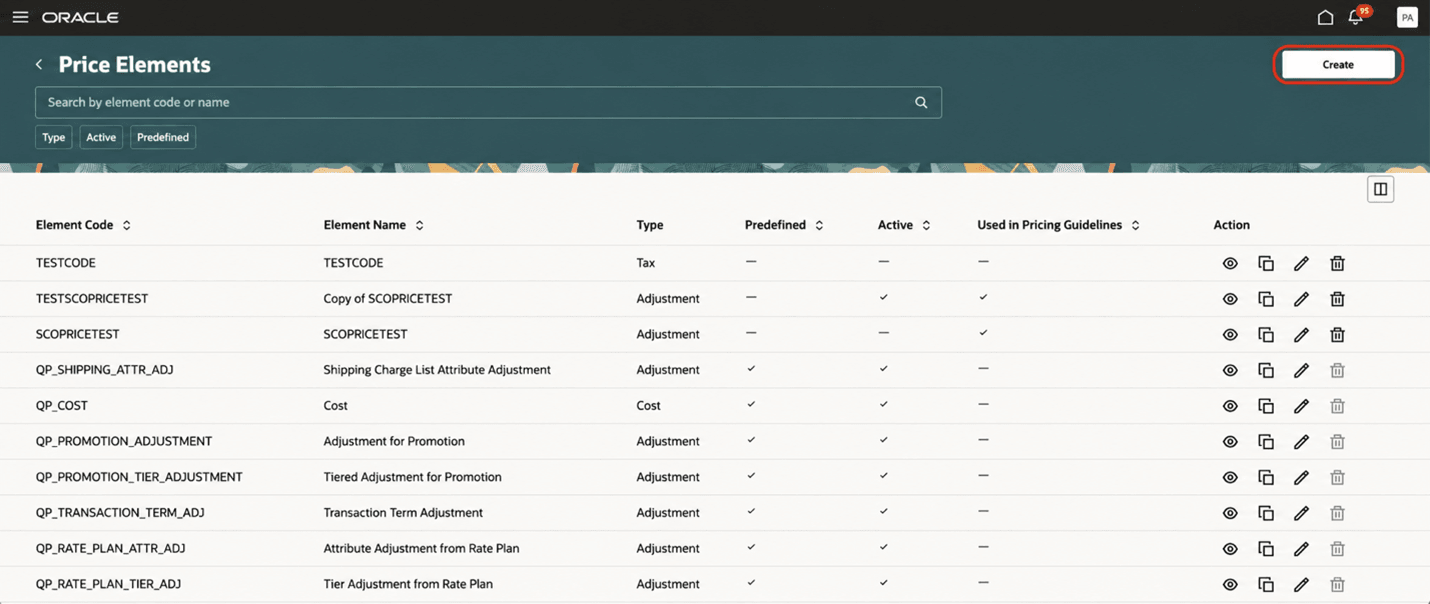
Task: Select the TESTCODE element code cell
Action: (x=66, y=263)
